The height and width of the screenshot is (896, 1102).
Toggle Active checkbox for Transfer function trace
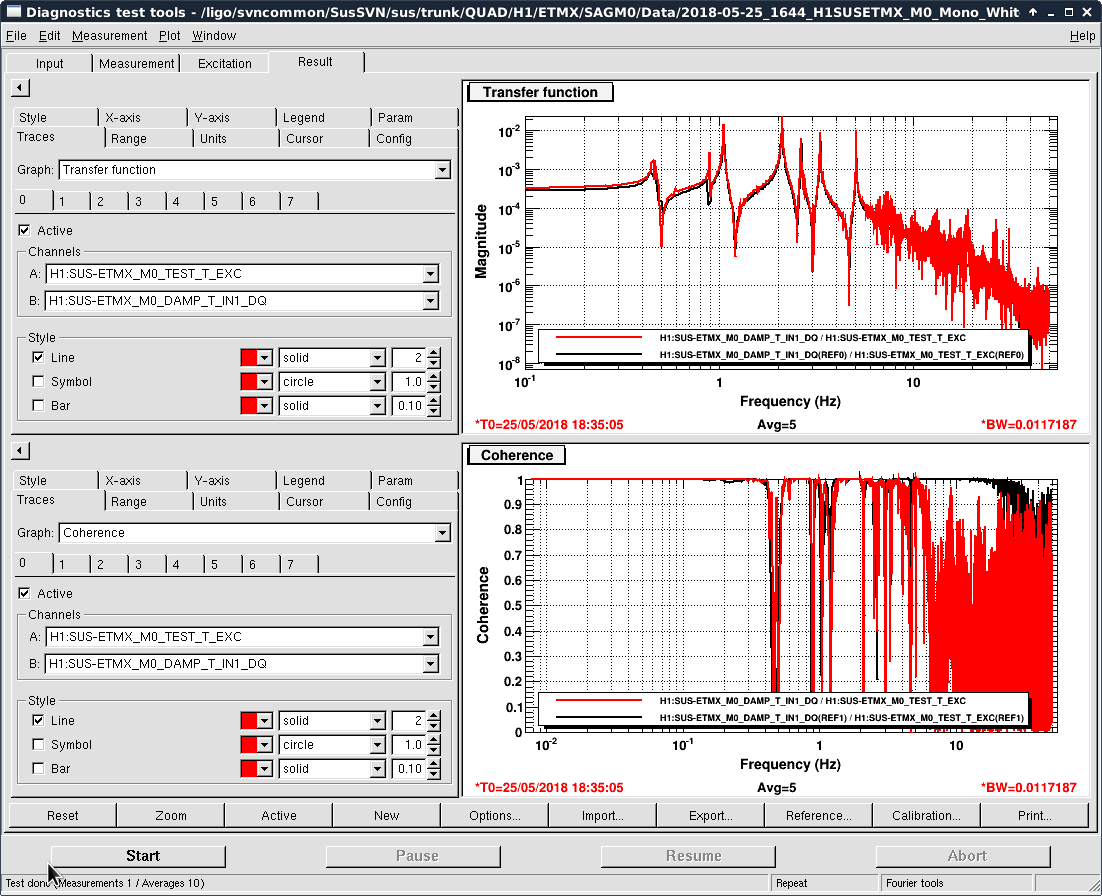[x=25, y=231]
